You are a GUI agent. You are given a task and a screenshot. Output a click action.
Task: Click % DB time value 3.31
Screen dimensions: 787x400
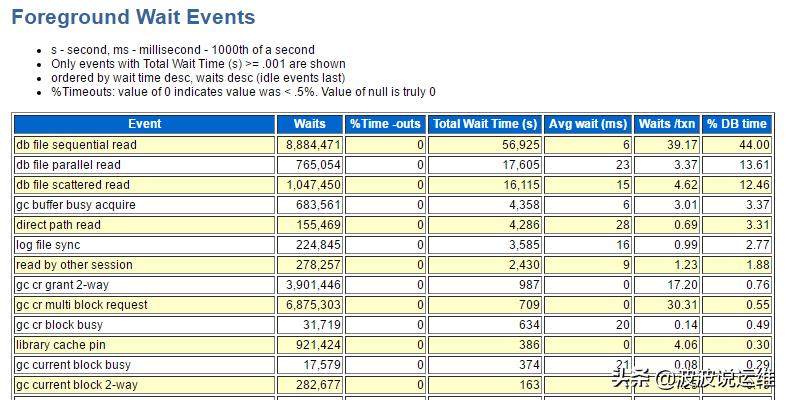(x=757, y=225)
